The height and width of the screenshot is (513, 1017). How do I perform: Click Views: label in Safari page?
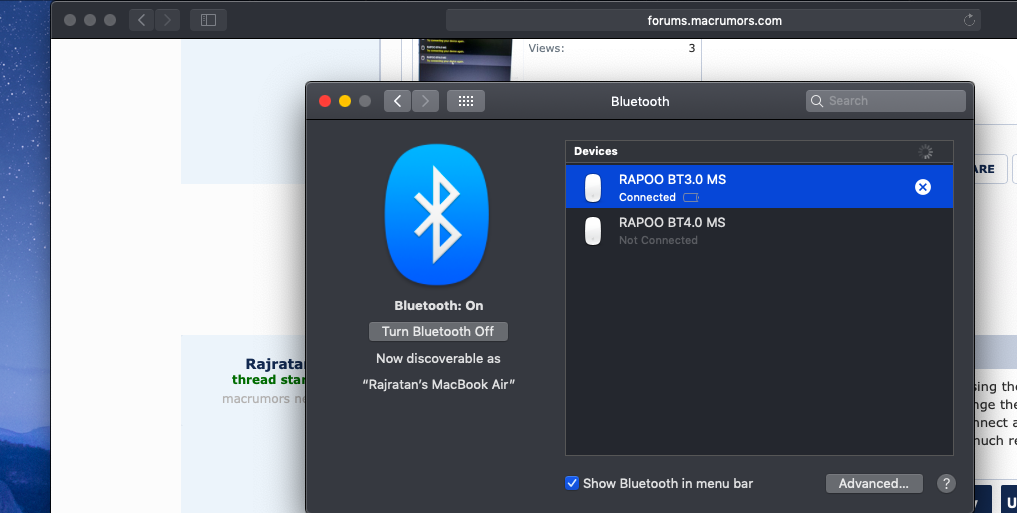546,48
